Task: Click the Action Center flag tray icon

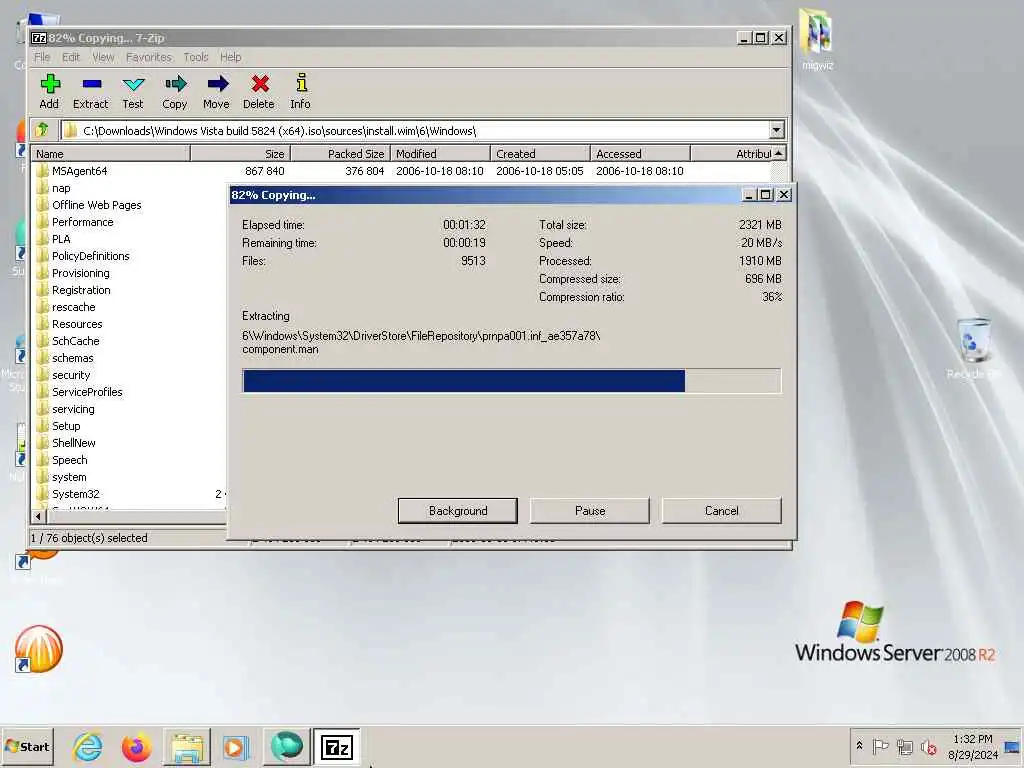Action: point(880,746)
